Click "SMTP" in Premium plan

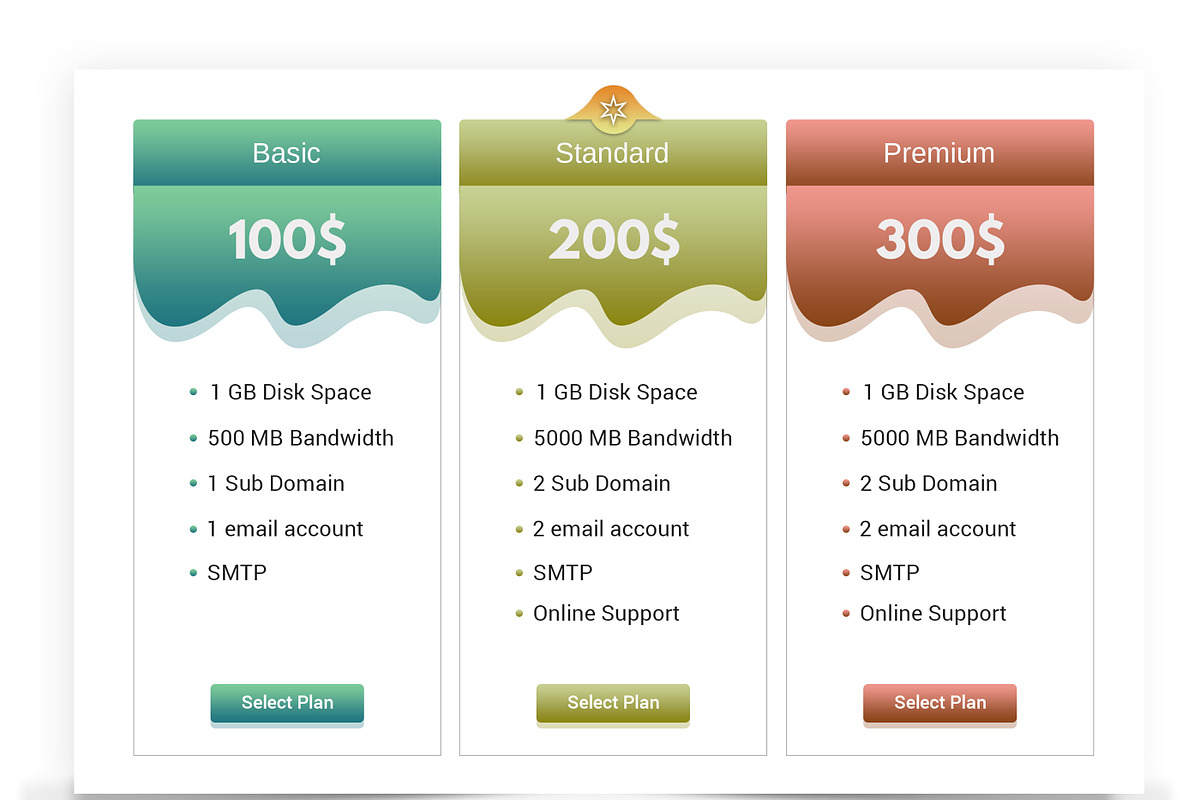click(x=890, y=573)
